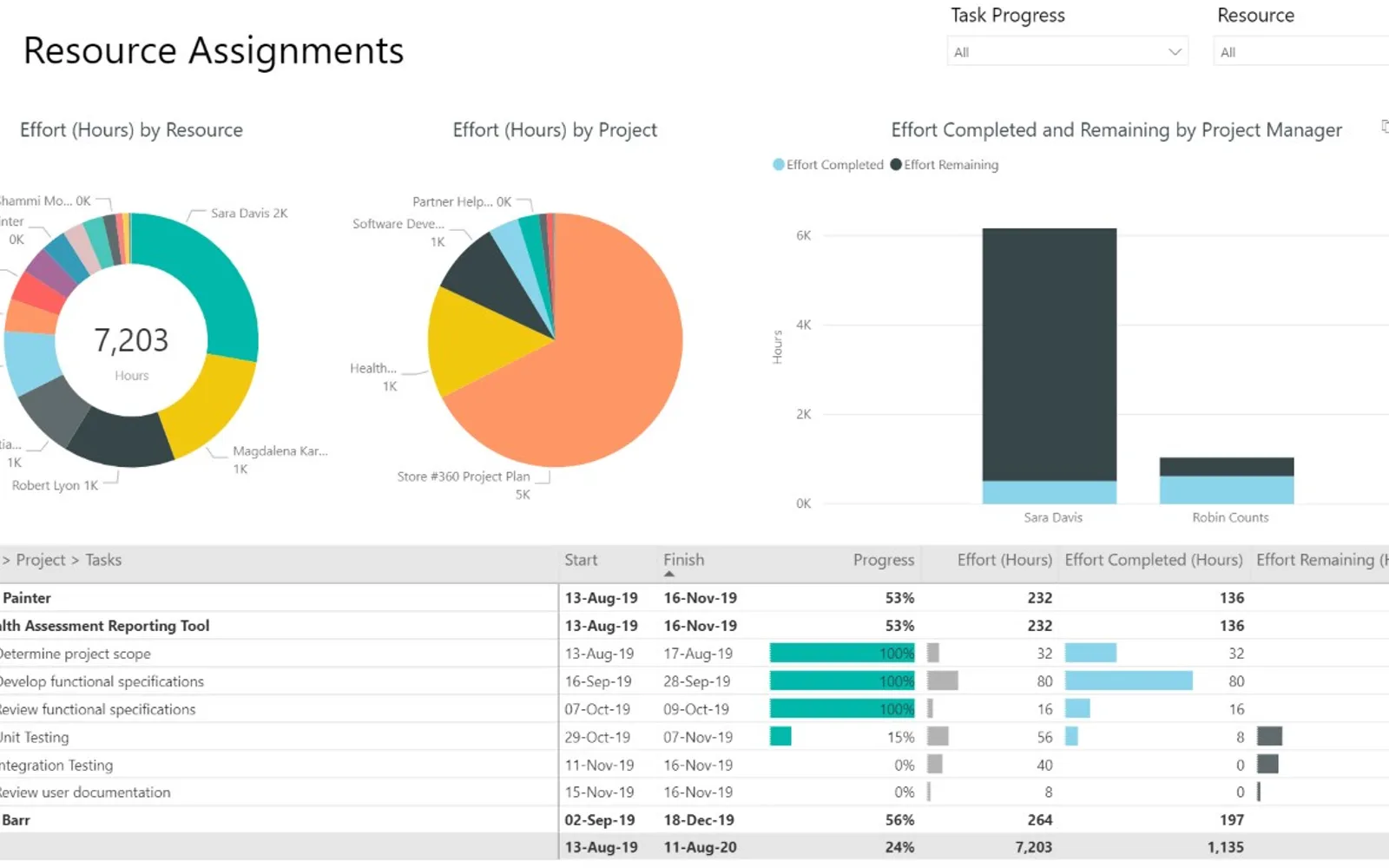Open the Resource filter dropdown

tap(1301, 52)
